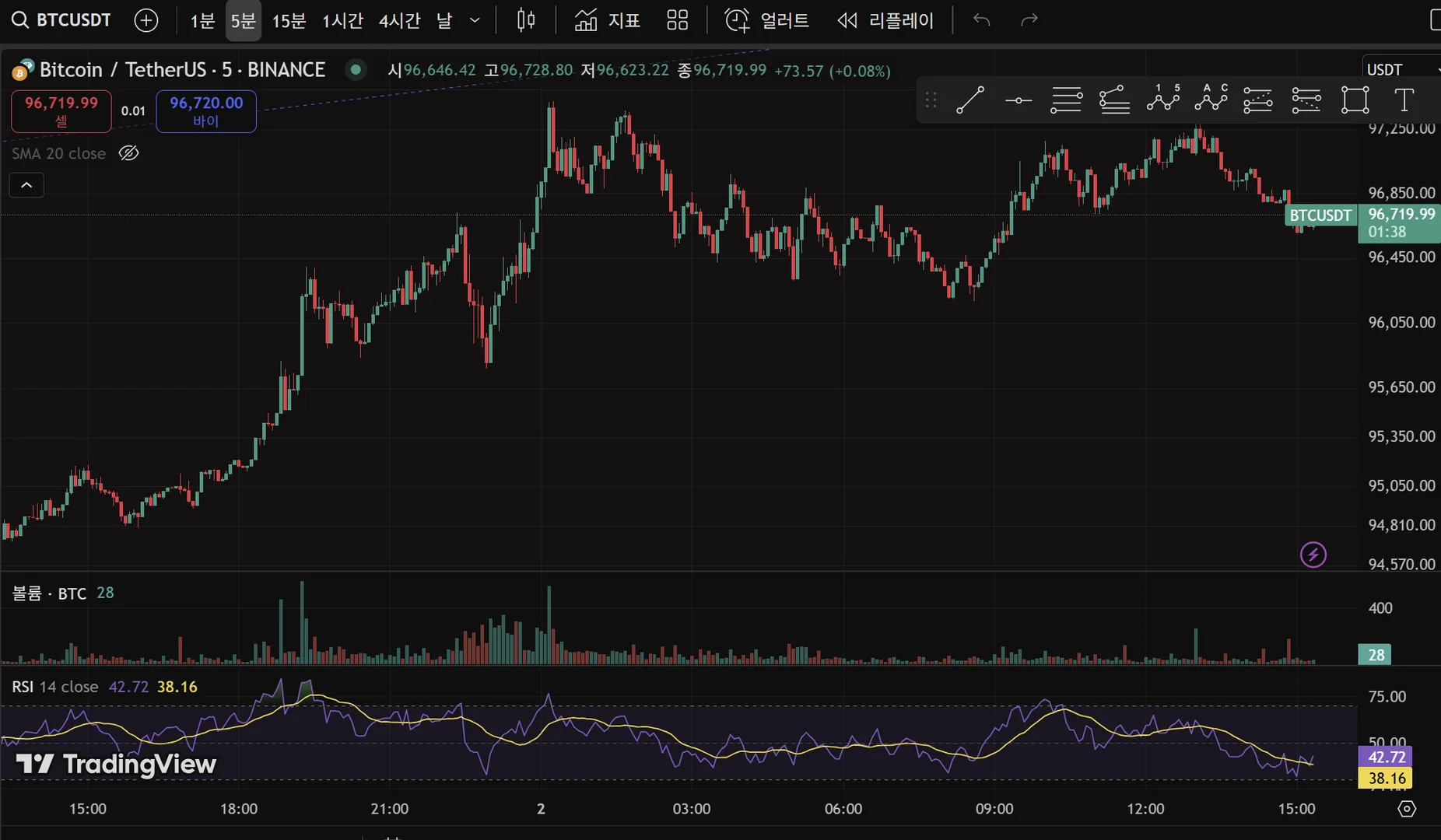
Task: Click the 94,810.00 price axis label
Action: 1402,525
